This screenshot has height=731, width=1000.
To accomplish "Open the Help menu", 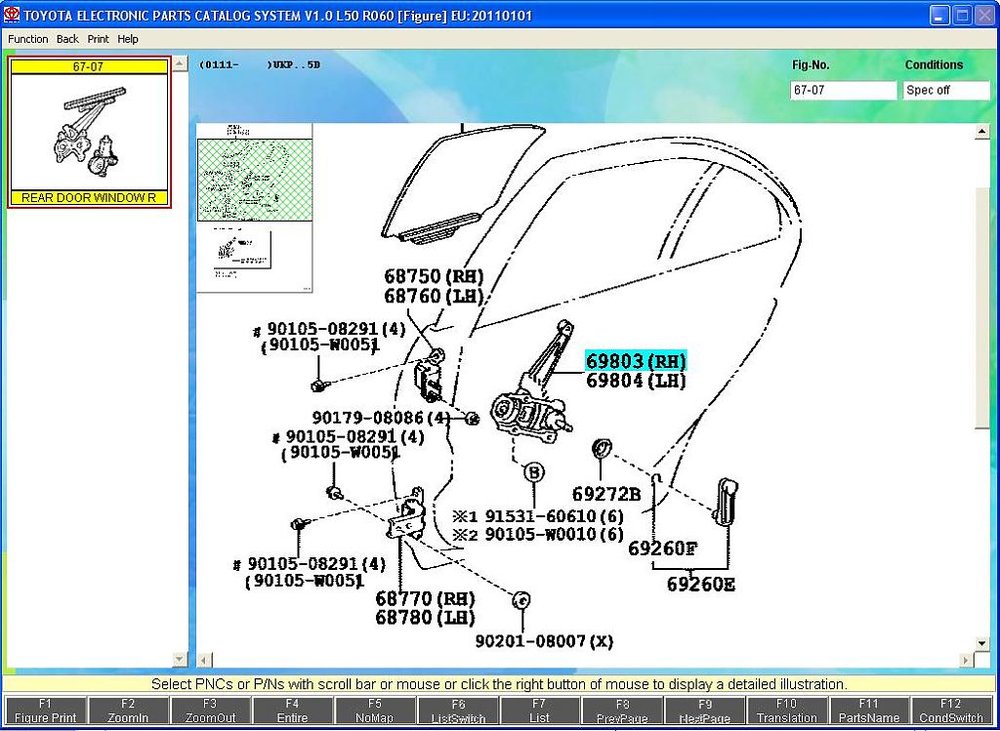I will pyautogui.click(x=128, y=39).
